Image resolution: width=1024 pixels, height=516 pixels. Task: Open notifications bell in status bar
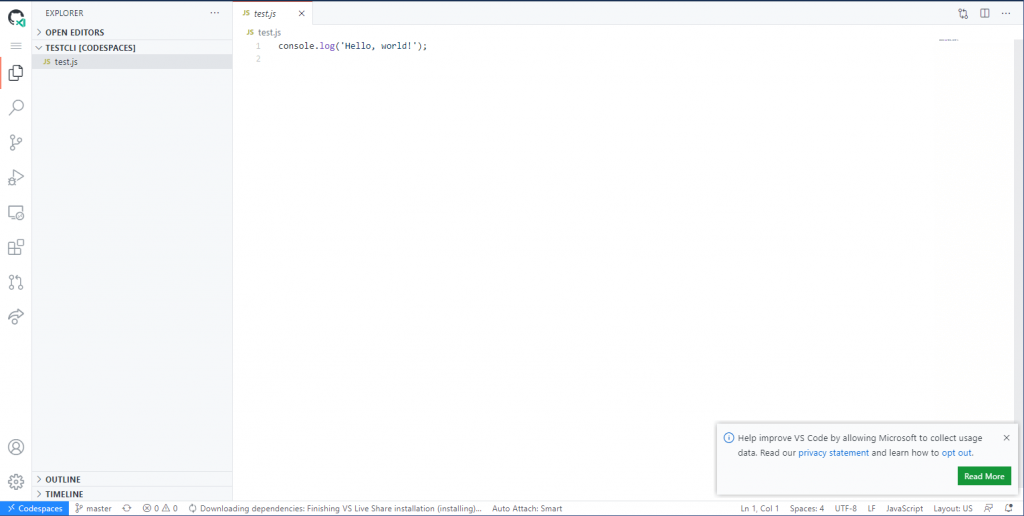1009,508
